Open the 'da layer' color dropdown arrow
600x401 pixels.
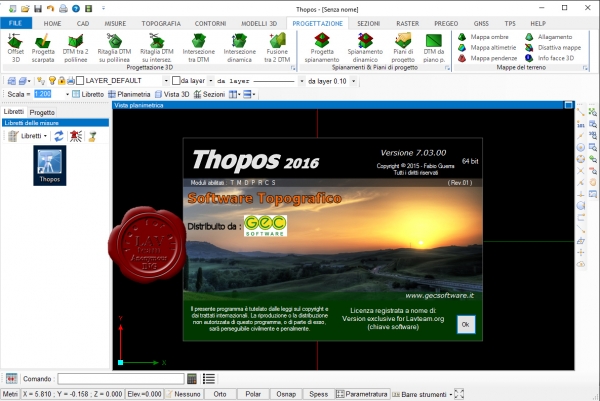(210, 81)
